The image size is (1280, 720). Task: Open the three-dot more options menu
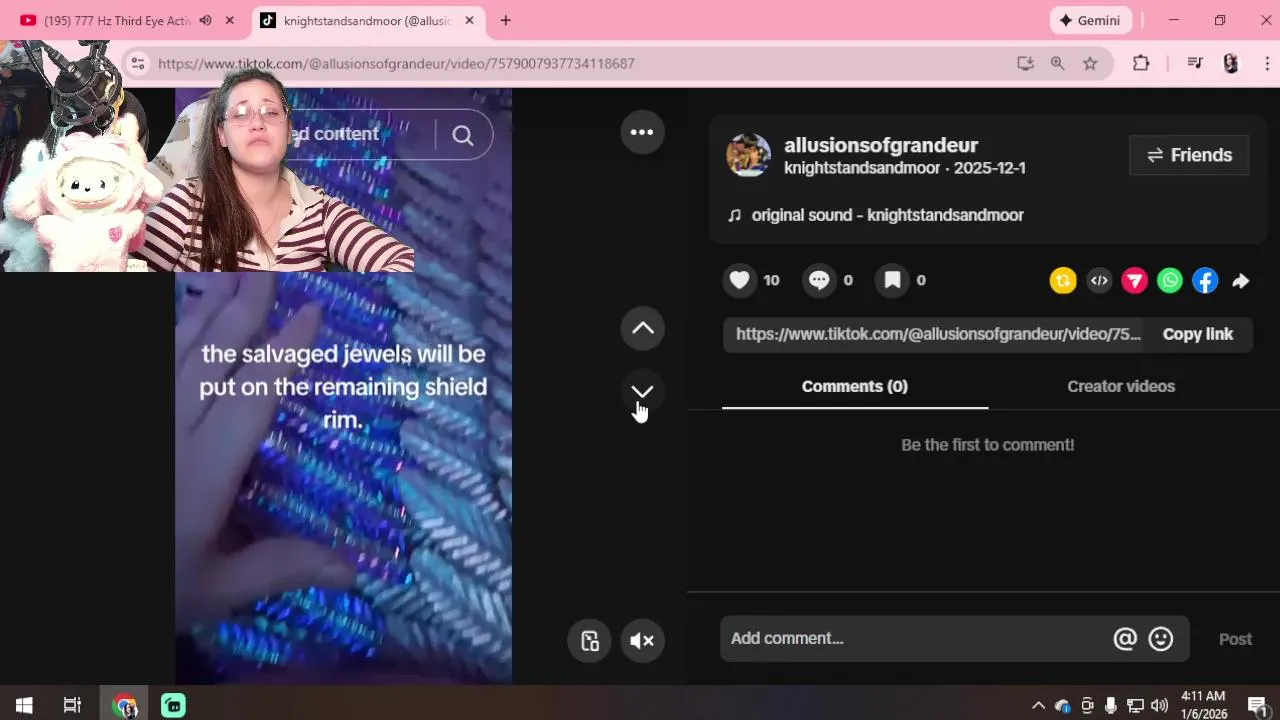point(642,132)
